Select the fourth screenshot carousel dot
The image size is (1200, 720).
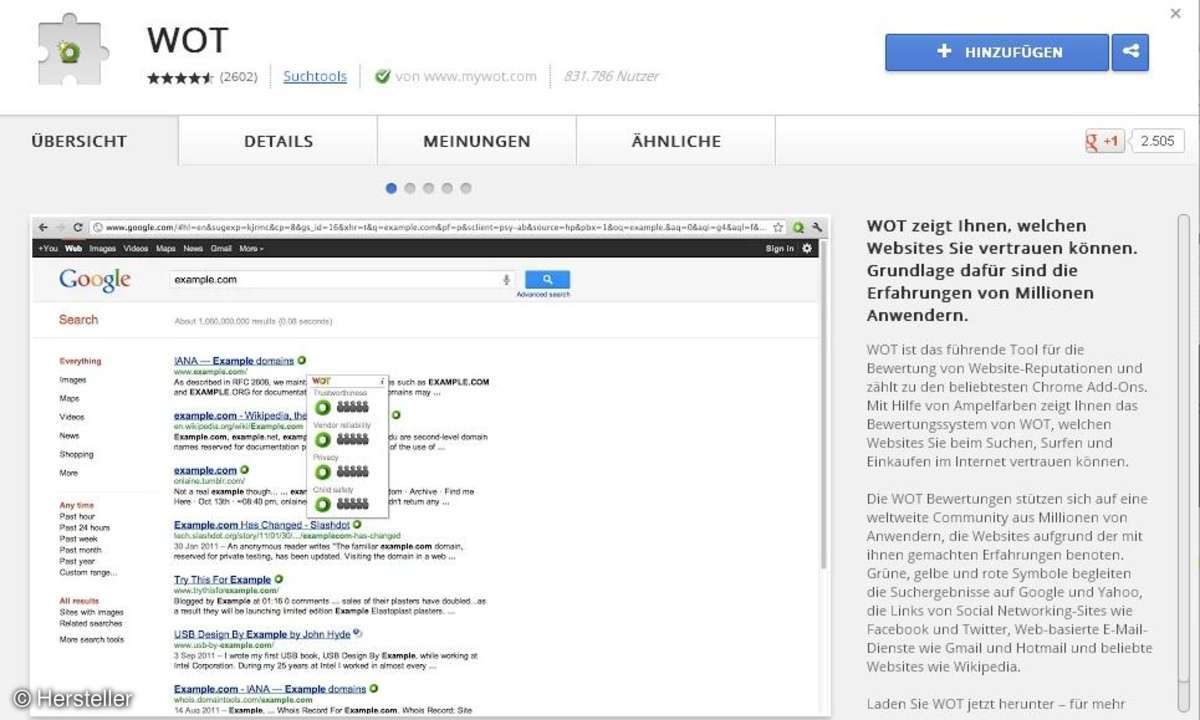[x=447, y=188]
